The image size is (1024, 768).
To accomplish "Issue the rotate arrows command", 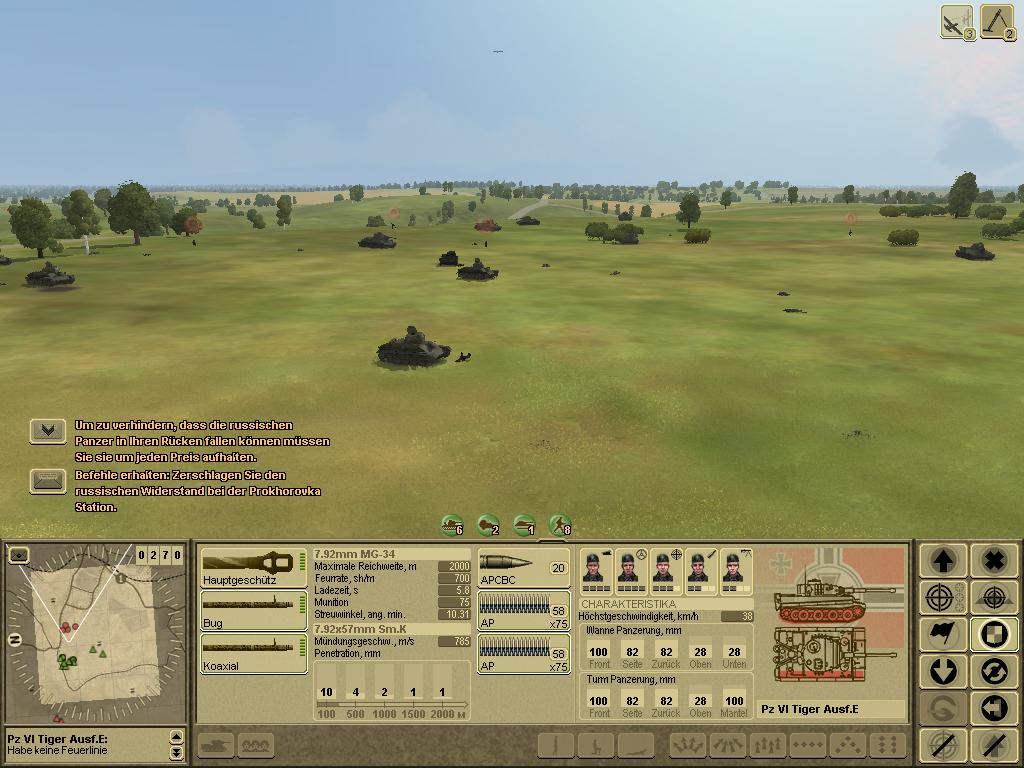I will (x=993, y=671).
